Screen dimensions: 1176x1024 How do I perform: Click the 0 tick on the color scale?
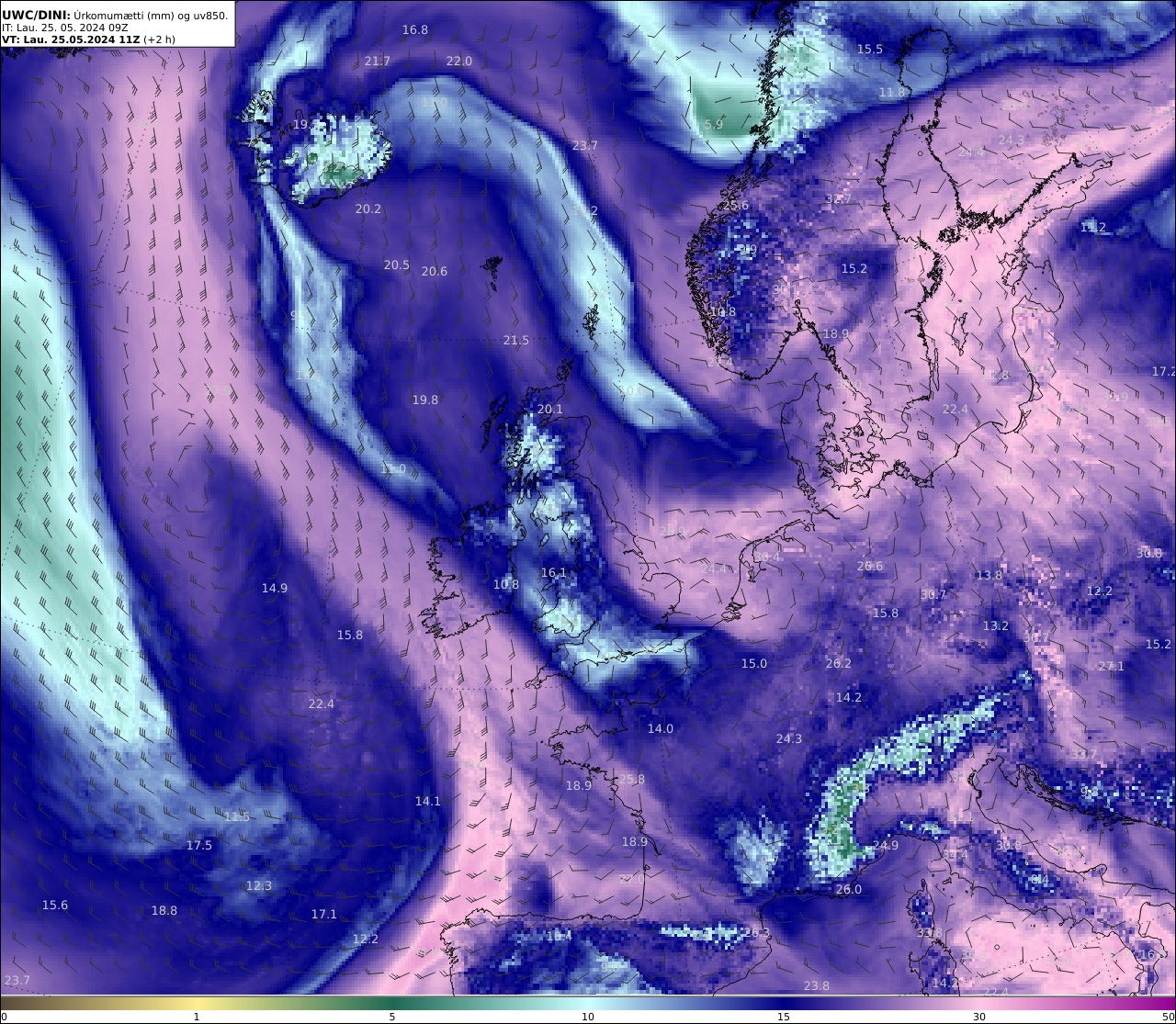point(4,1017)
